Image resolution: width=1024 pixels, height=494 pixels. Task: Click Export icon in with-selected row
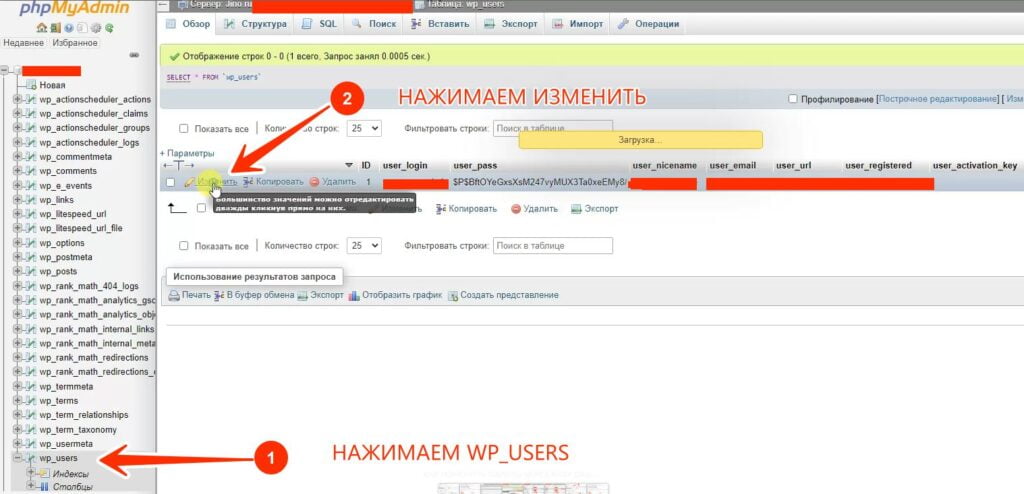[x=576, y=209]
